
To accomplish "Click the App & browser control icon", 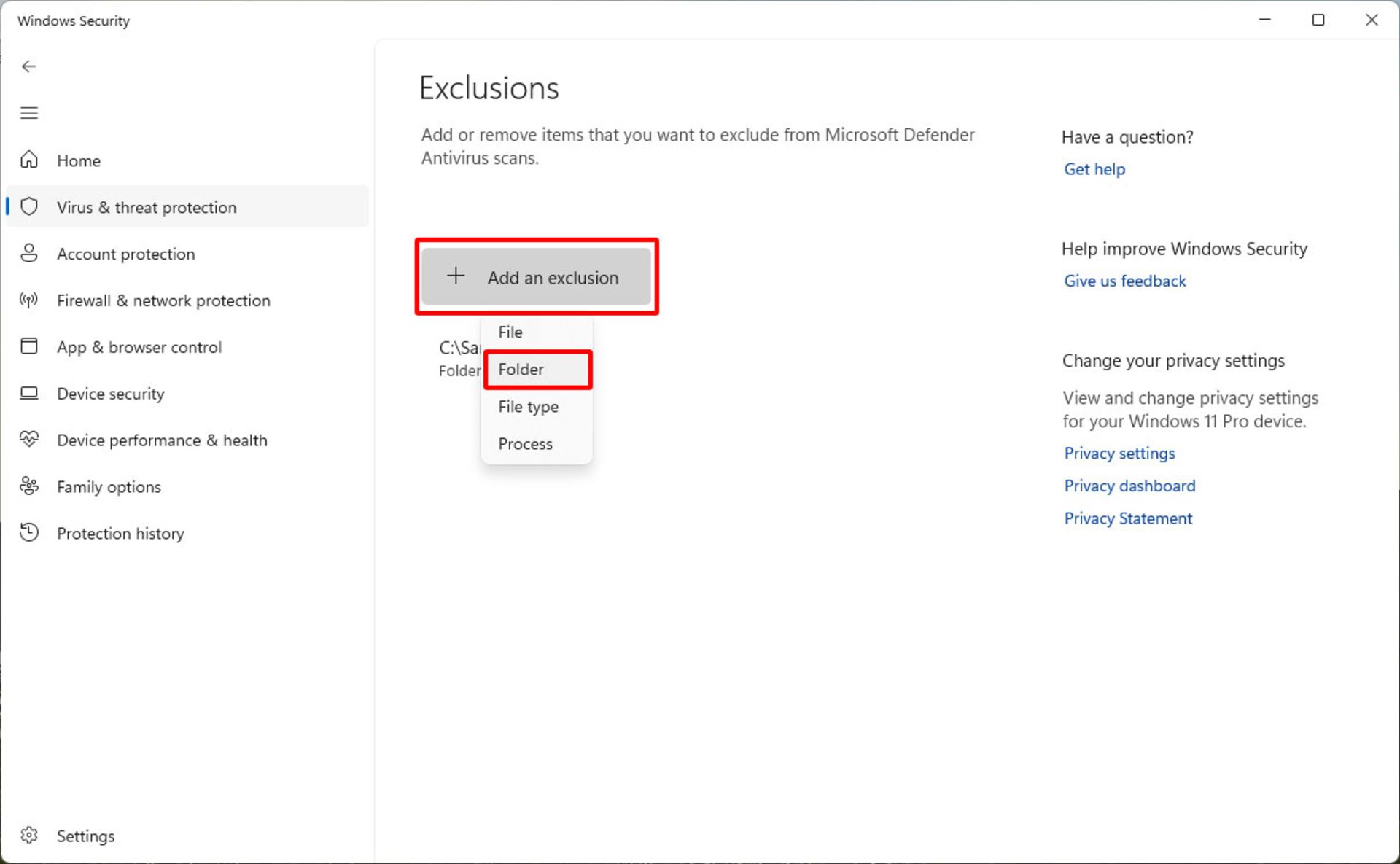I will click(30, 347).
